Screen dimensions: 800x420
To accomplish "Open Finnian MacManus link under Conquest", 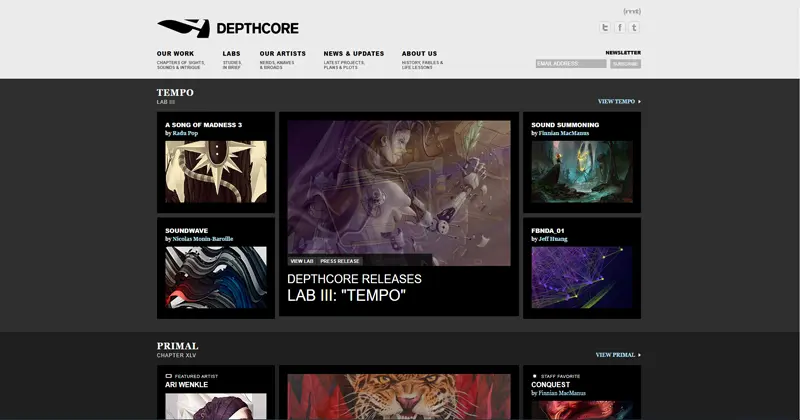I will coord(562,393).
